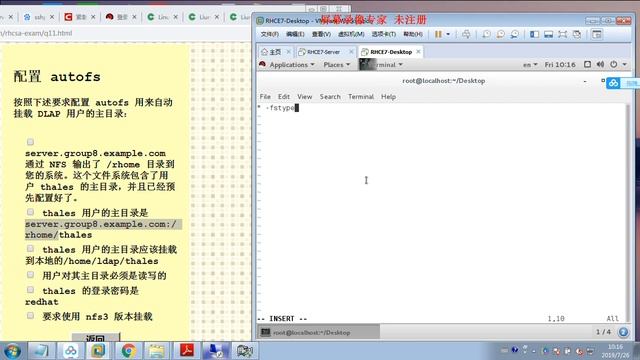
Task: Click the volume speaker icon in GNOME bar
Action: (600, 64)
